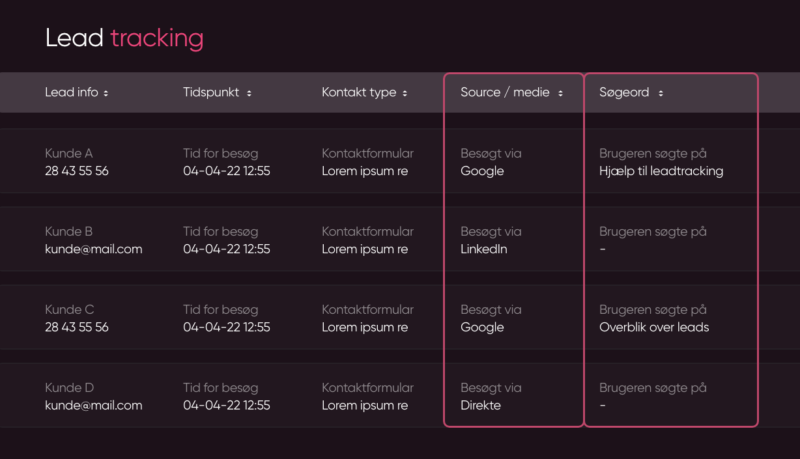
Task: Click Kunde A phone number 28 43 55 56
Action: [x=77, y=171]
